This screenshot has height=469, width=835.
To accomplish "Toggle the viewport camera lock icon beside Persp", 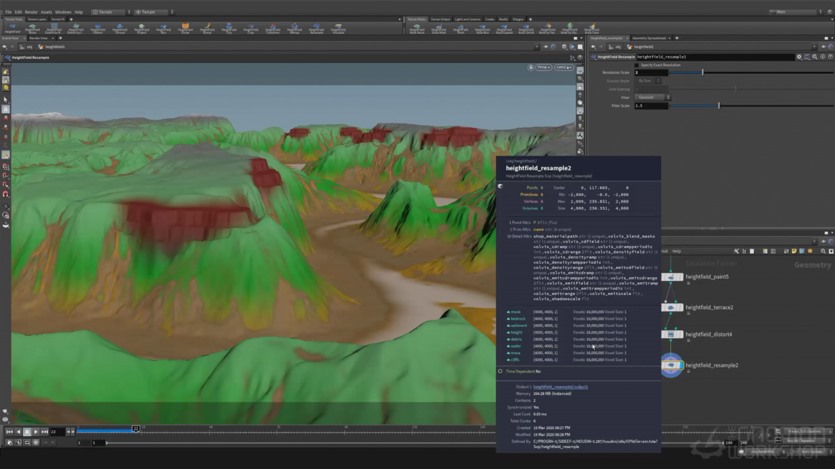I will [530, 68].
